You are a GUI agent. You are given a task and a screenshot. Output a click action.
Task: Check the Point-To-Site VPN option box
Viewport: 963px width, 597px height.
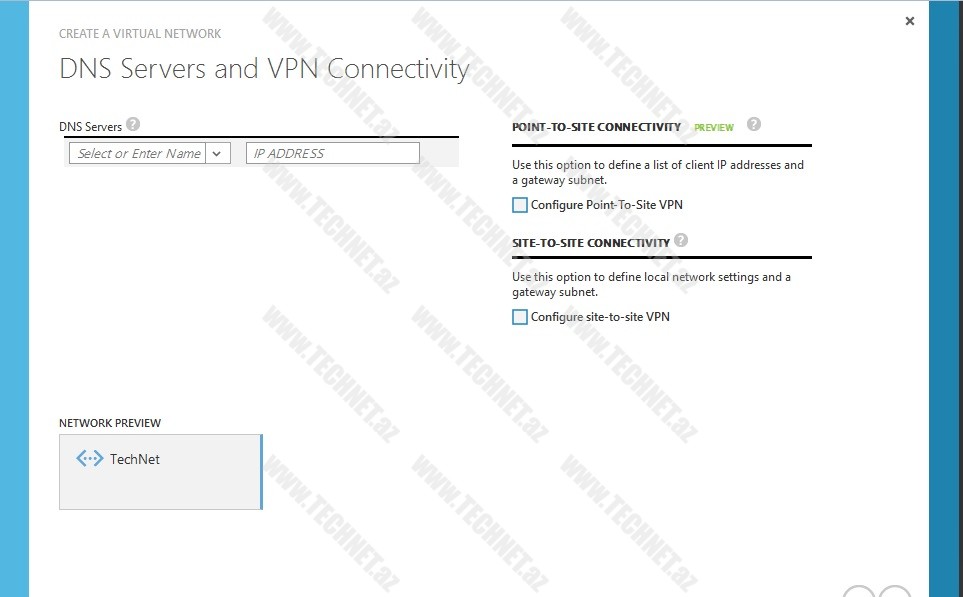point(519,204)
